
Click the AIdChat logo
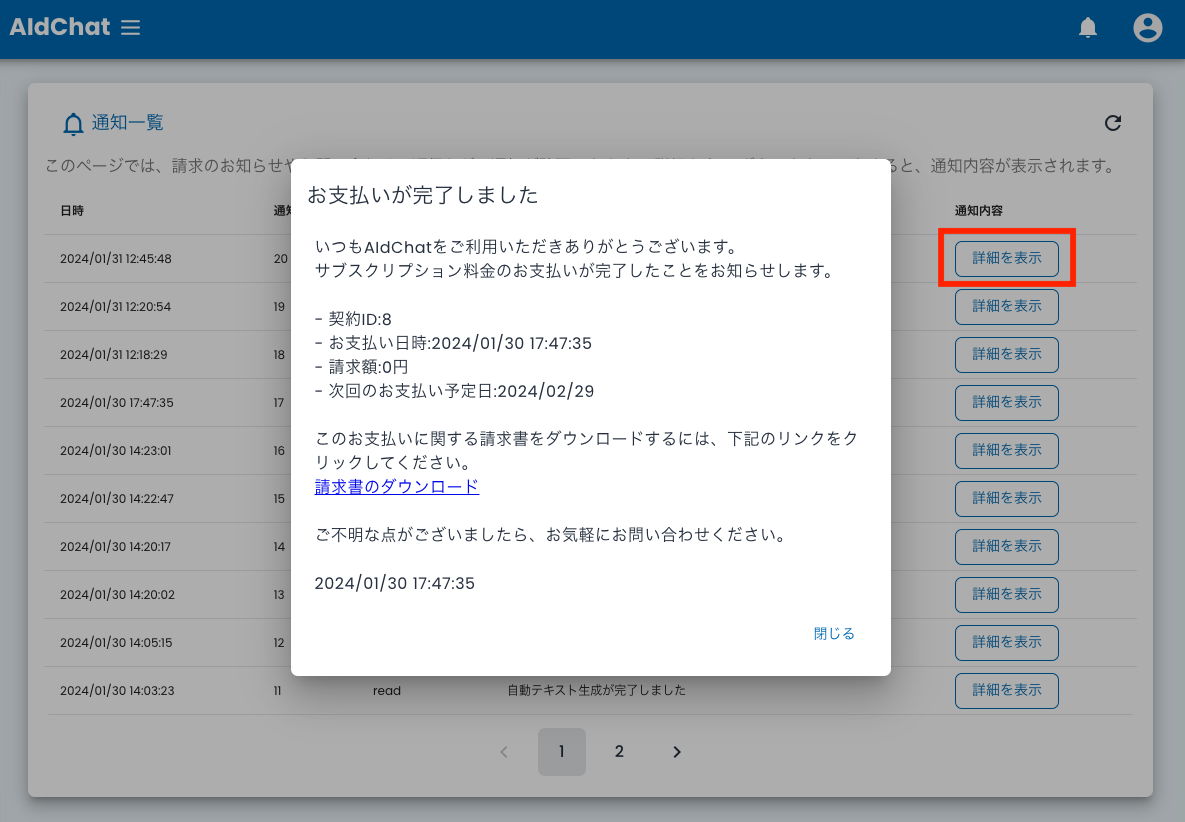pos(60,27)
